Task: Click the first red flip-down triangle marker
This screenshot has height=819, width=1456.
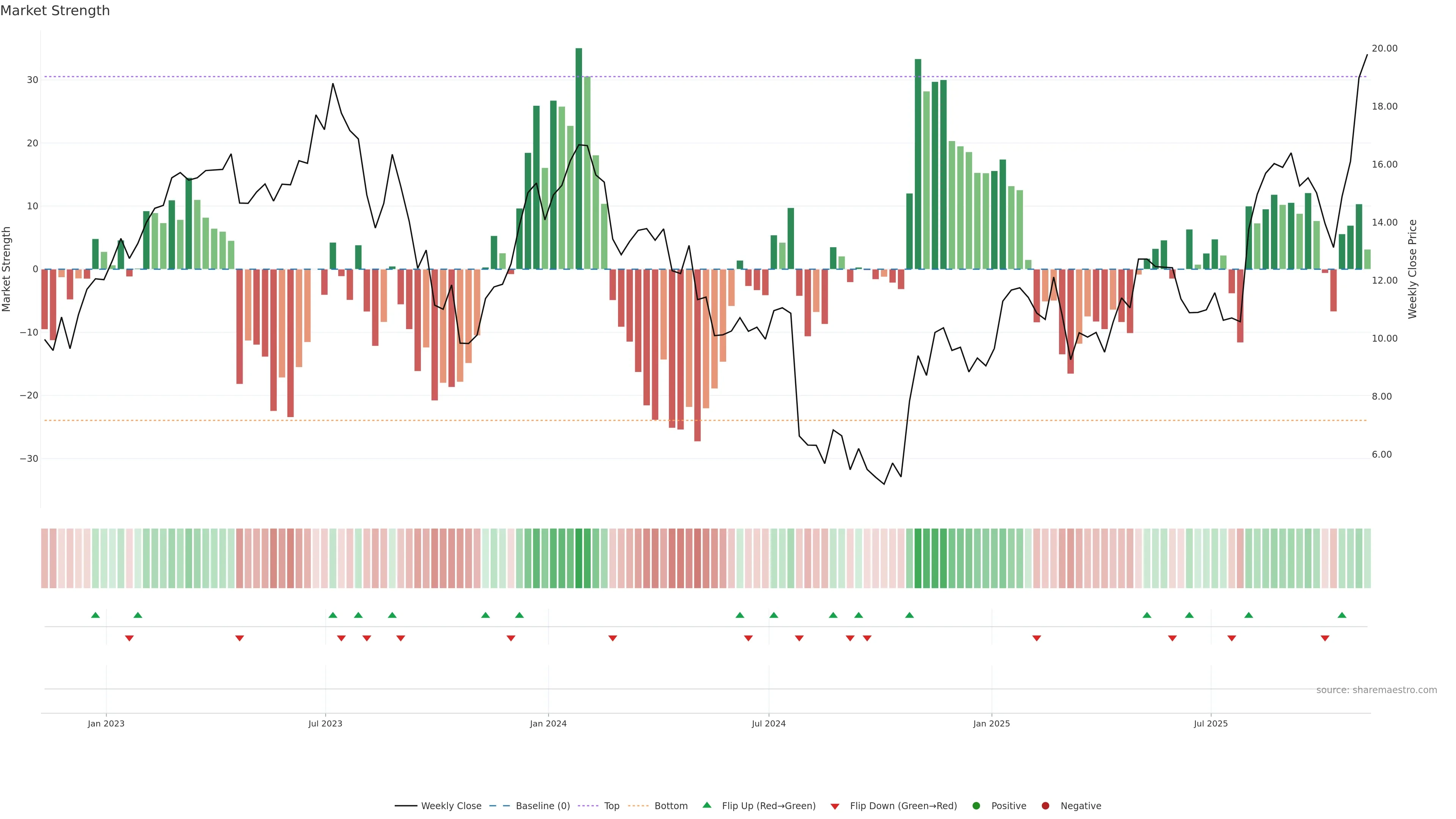Action: [129, 638]
